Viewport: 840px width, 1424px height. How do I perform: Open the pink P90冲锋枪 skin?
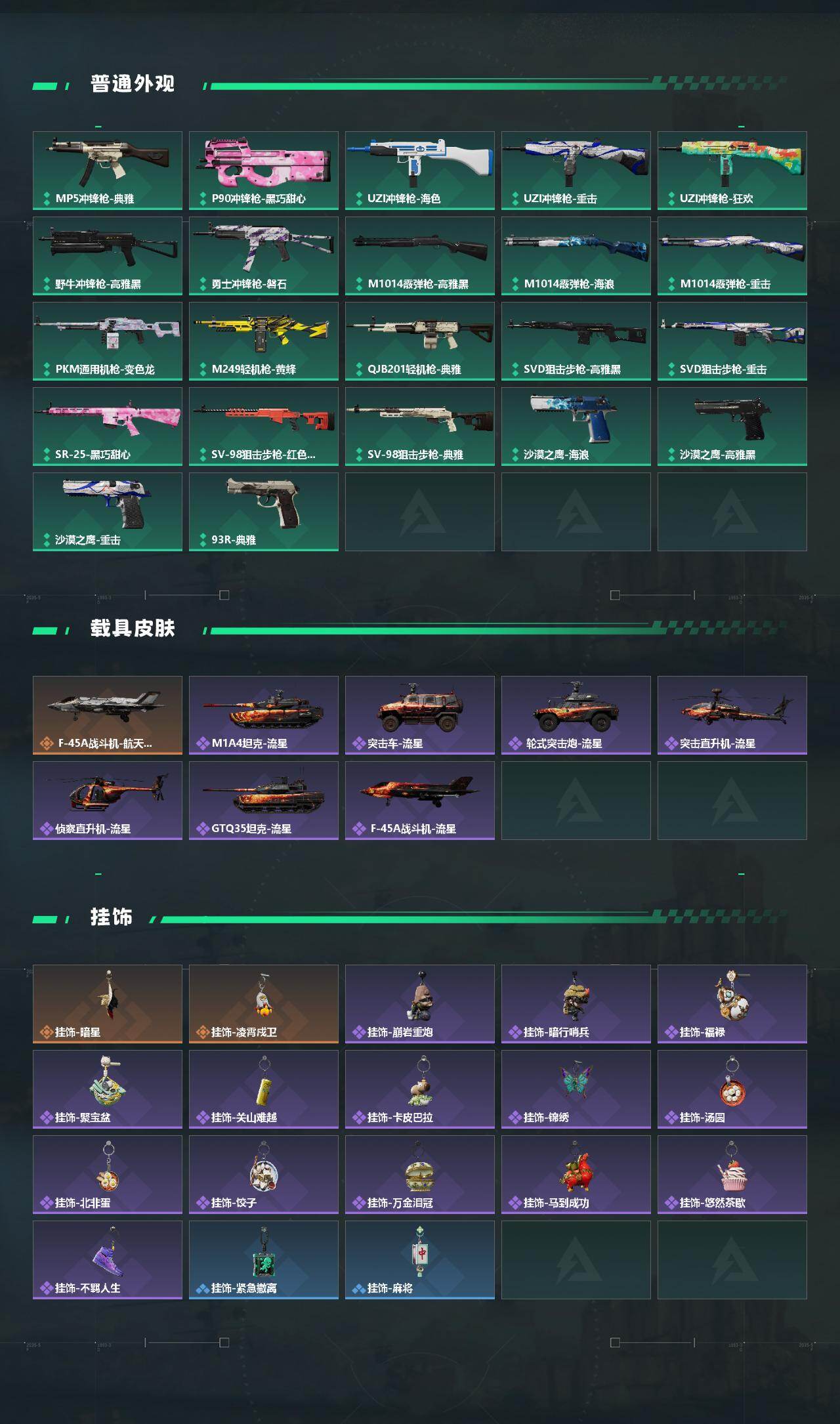264,171
